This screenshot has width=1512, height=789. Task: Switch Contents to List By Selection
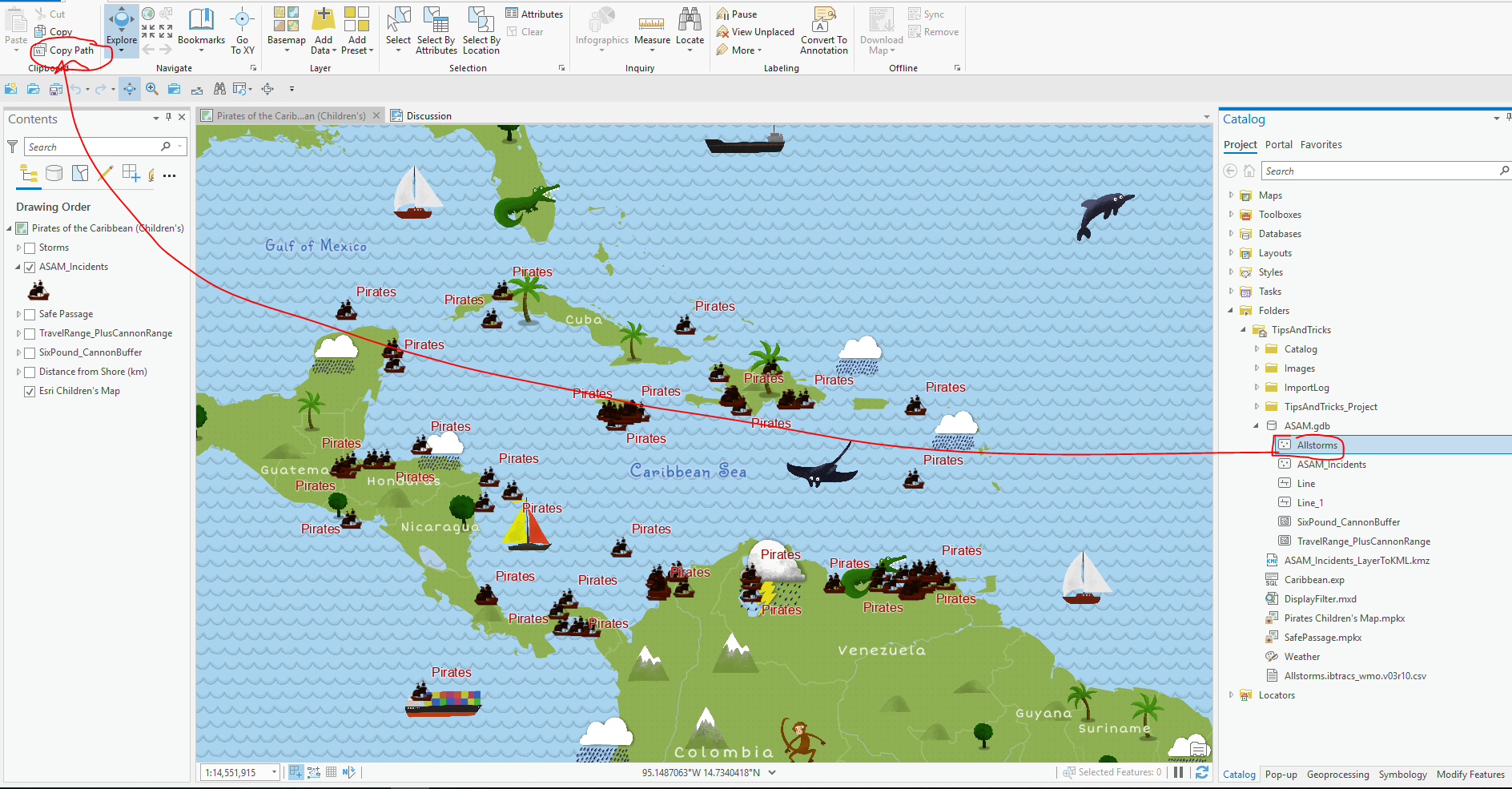[80, 173]
